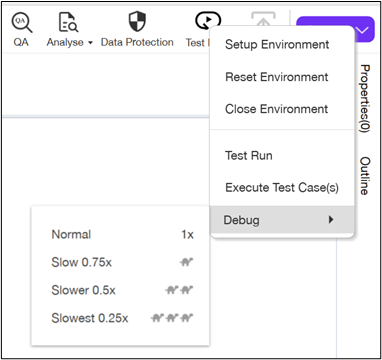Select the double turtle Slower icon

click(179, 290)
